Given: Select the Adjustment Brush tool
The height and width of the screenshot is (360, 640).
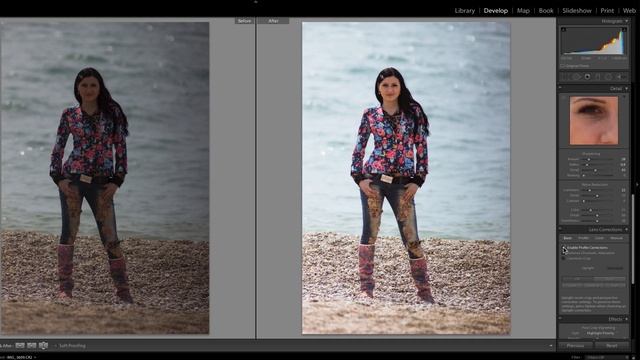Looking at the screenshot, I should tap(620, 76).
